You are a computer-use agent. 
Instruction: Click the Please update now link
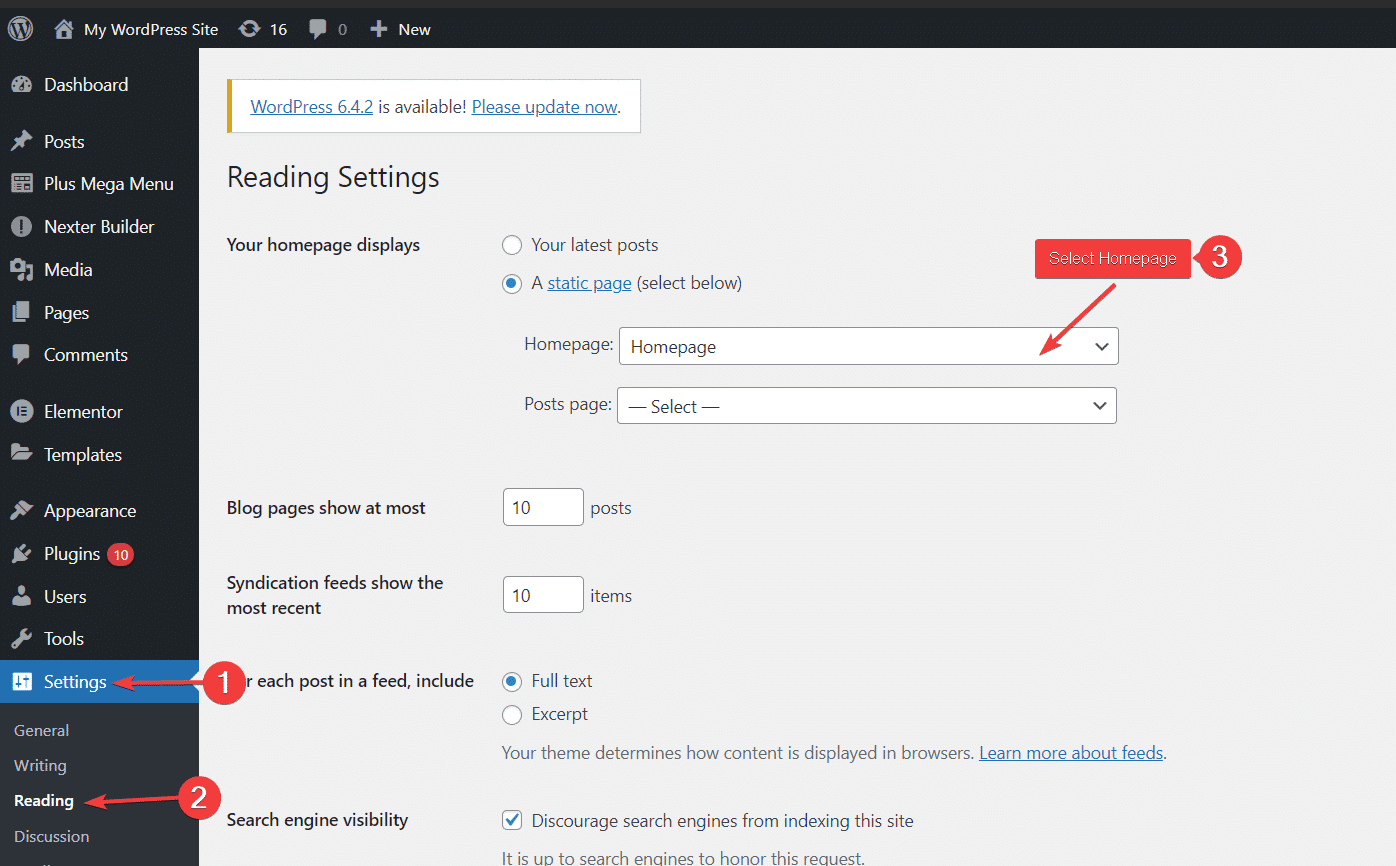(x=544, y=106)
